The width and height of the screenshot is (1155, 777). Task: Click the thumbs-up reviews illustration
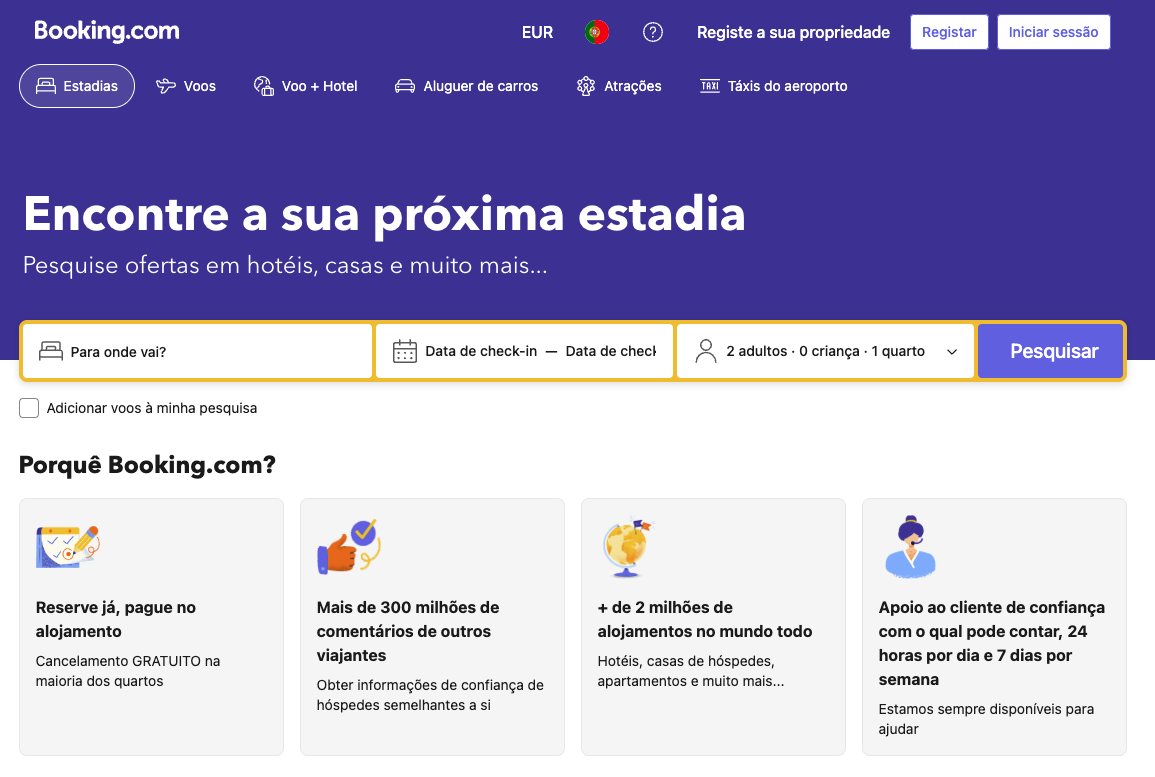(x=348, y=546)
